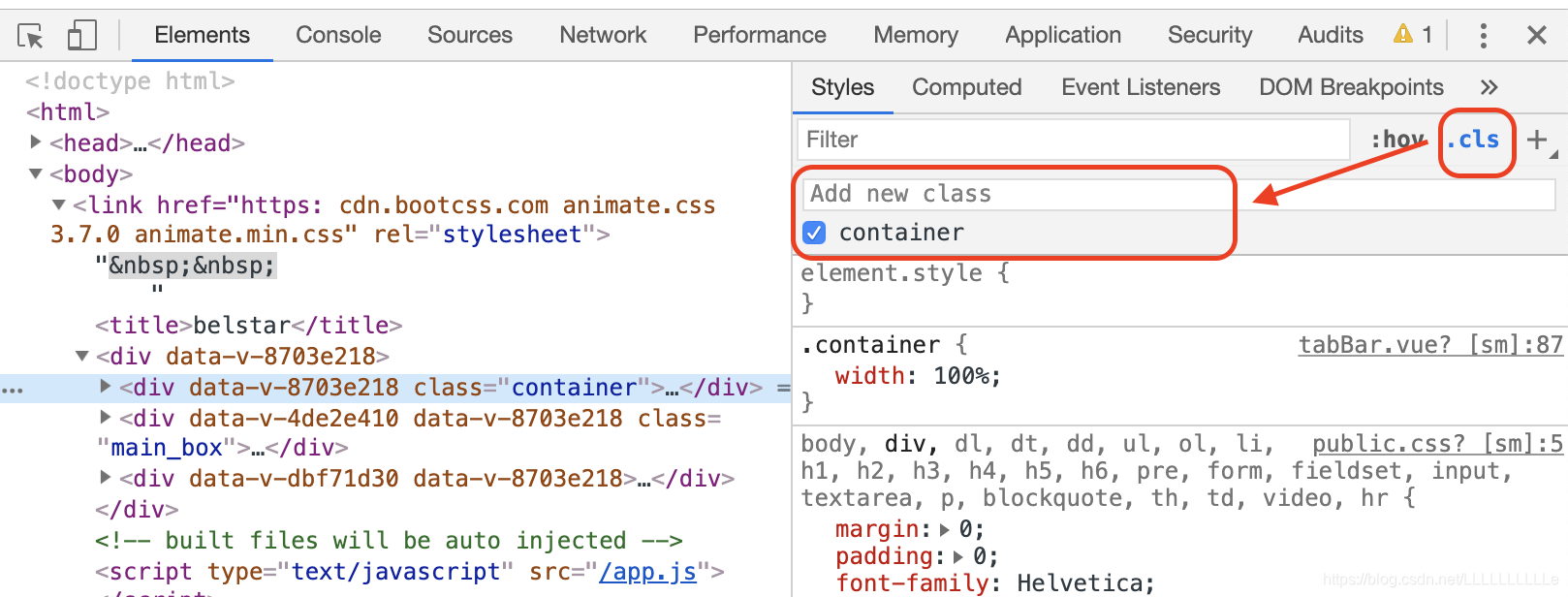Image resolution: width=1568 pixels, height=597 pixels.
Task: Close the DevTools panel
Action: pyautogui.click(x=1536, y=36)
